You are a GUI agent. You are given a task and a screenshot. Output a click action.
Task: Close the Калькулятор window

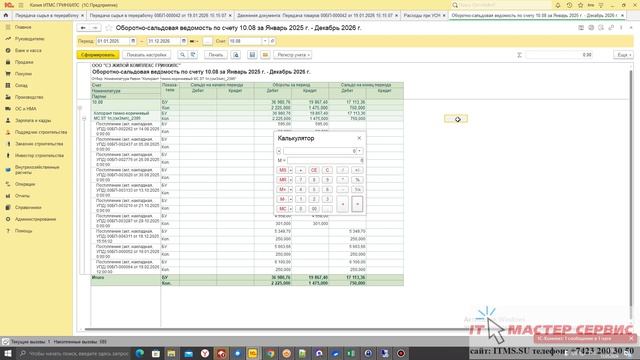pyautogui.click(x=359, y=138)
